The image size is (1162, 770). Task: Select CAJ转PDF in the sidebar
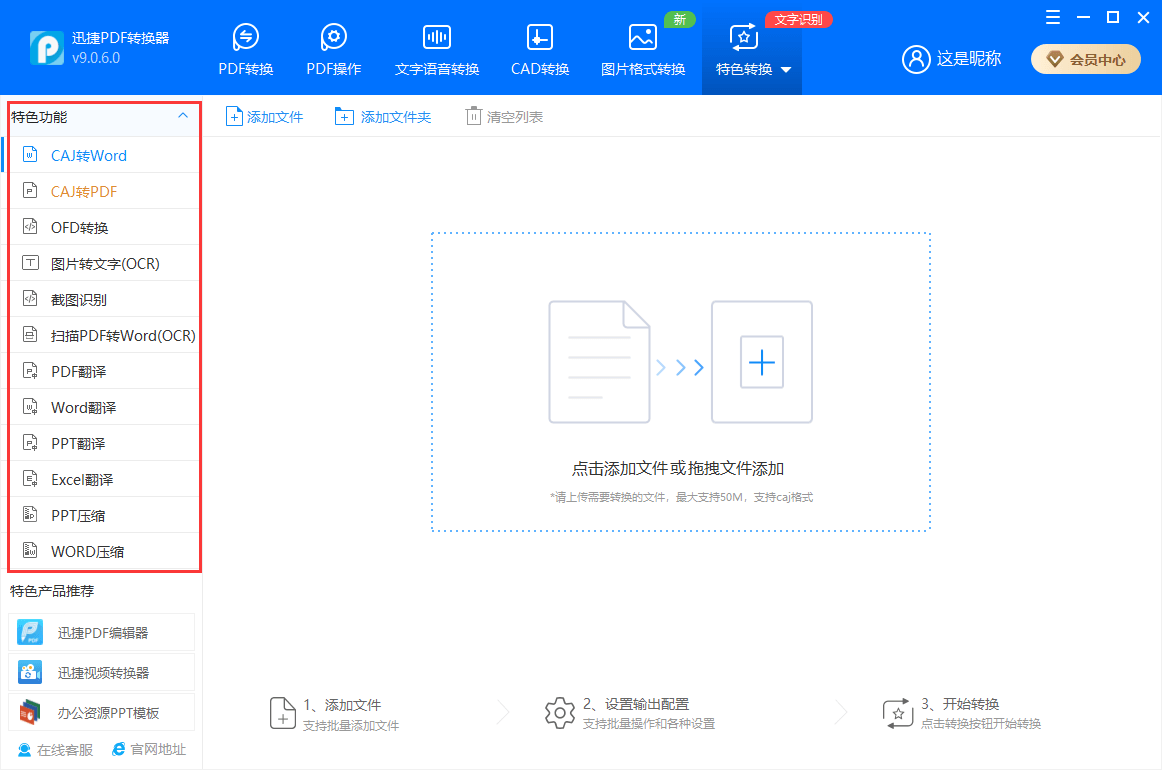(x=84, y=191)
